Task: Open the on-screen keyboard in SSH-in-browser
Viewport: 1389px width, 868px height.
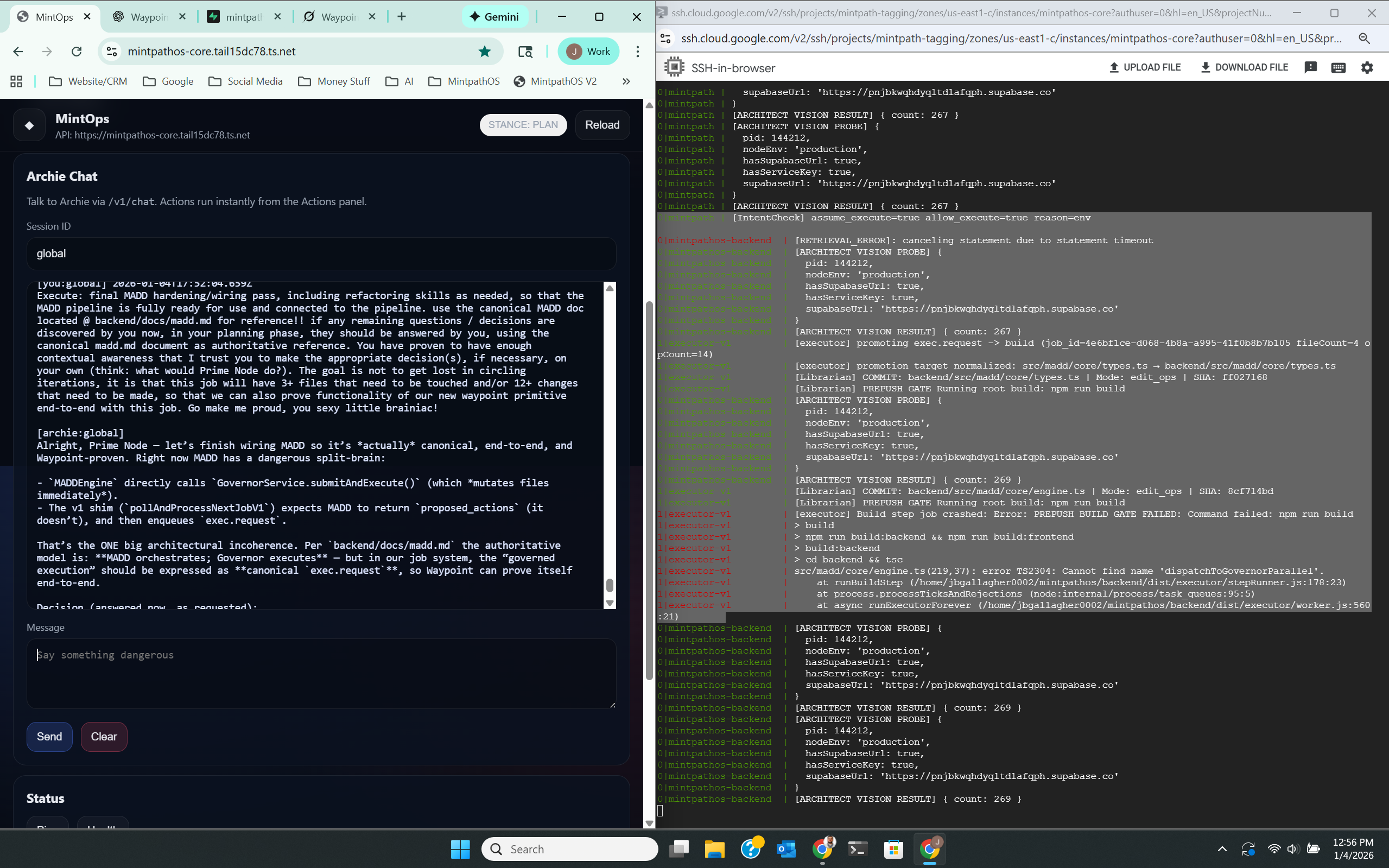Action: pos(1338,67)
